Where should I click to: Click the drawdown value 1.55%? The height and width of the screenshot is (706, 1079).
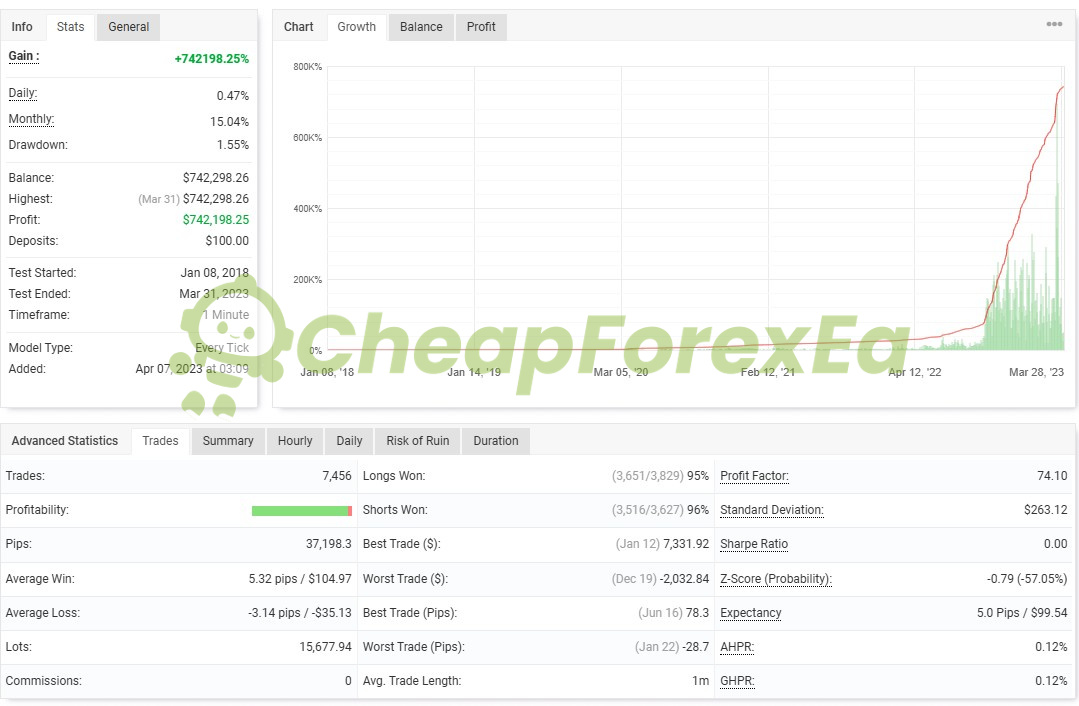pyautogui.click(x=233, y=145)
